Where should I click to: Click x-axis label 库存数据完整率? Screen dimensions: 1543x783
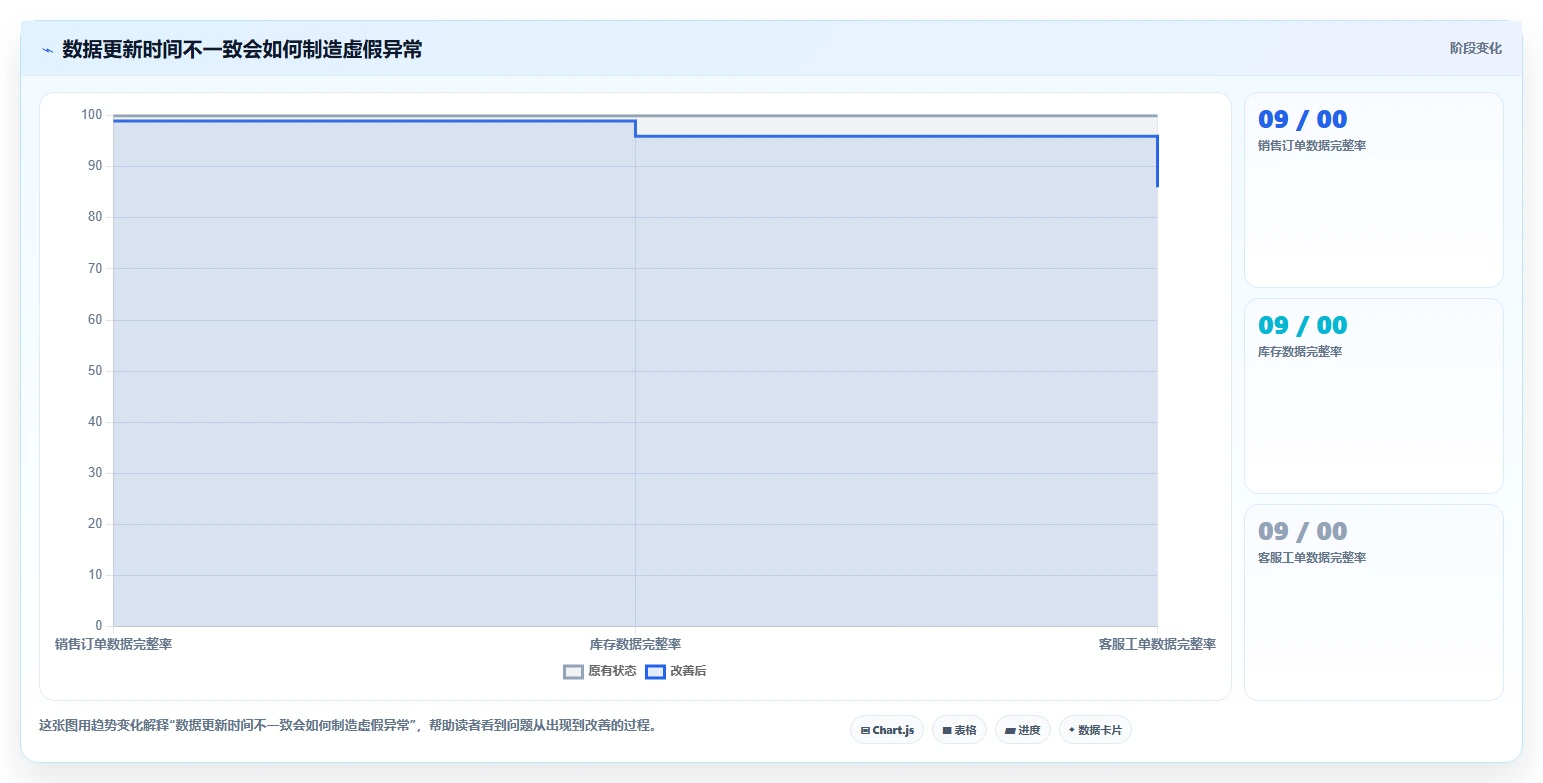click(635, 644)
